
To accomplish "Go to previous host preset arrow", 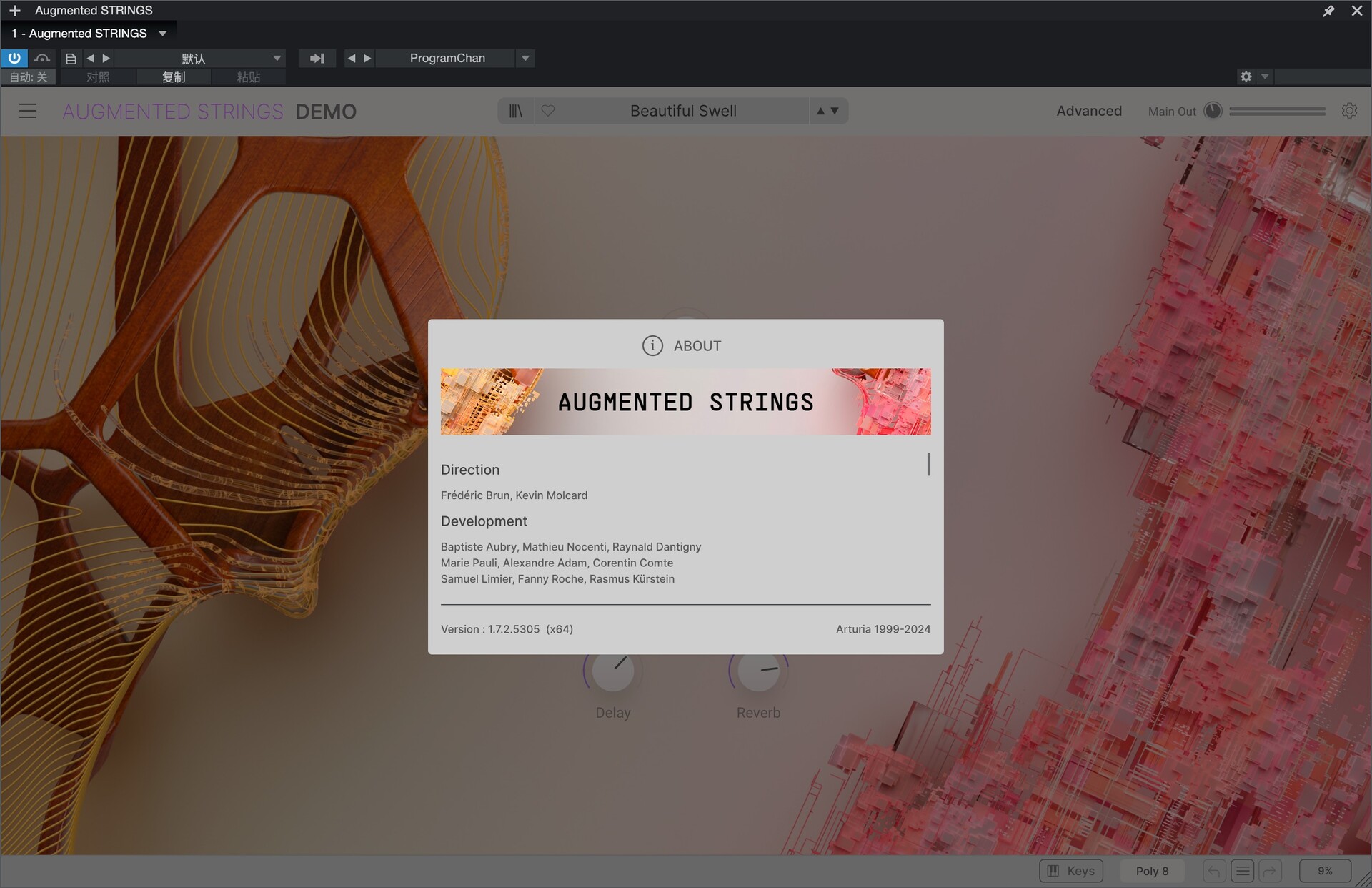I will [91, 58].
